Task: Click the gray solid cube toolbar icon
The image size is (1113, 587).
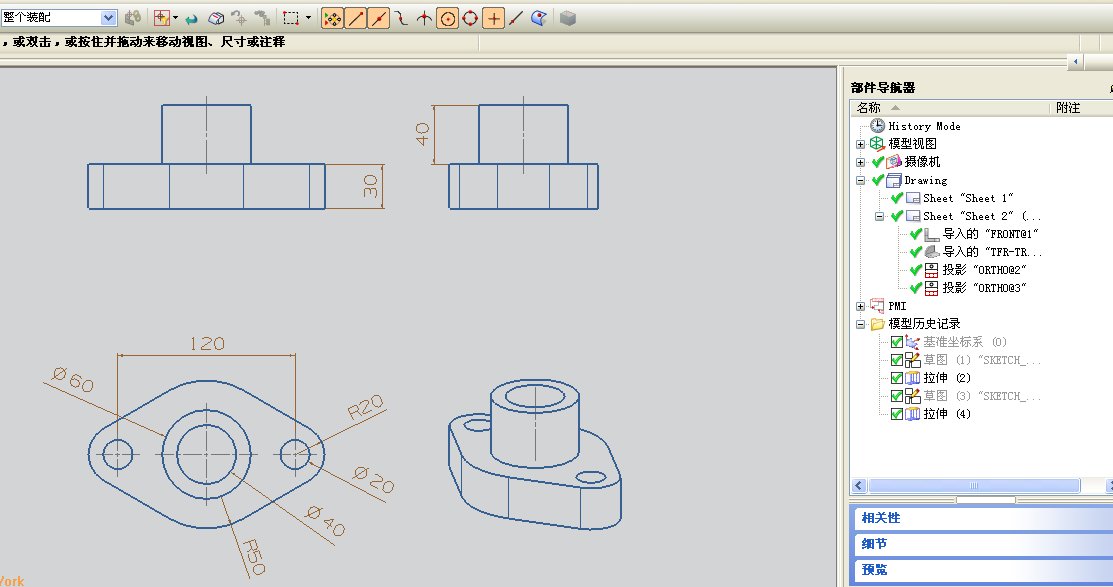Action: click(x=567, y=18)
